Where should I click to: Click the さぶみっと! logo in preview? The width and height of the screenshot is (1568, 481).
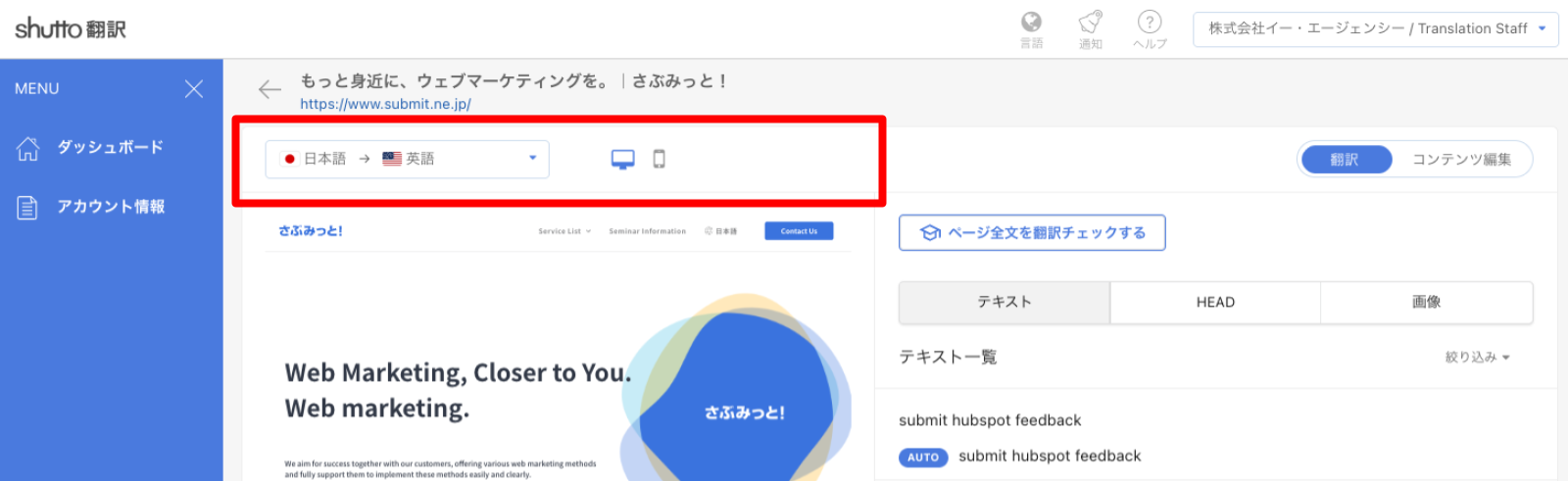[311, 231]
